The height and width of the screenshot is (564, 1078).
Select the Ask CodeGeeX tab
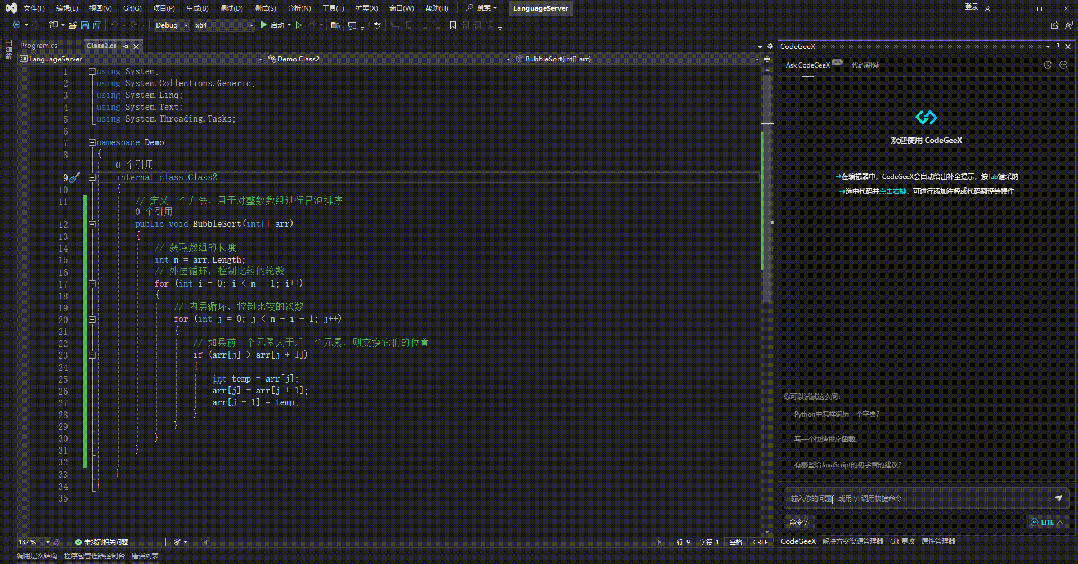pos(808,65)
